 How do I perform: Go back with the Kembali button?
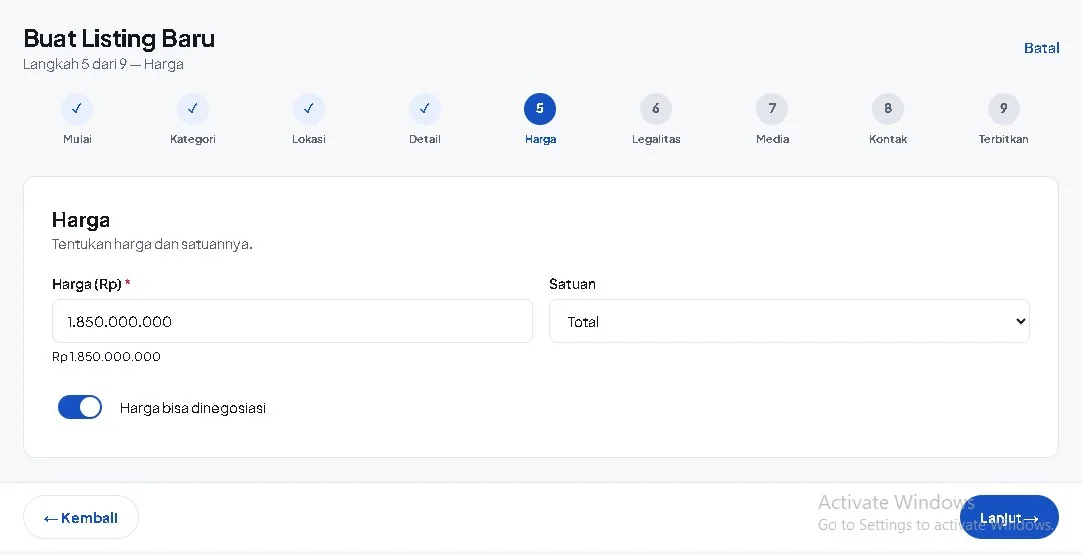[x=81, y=517]
